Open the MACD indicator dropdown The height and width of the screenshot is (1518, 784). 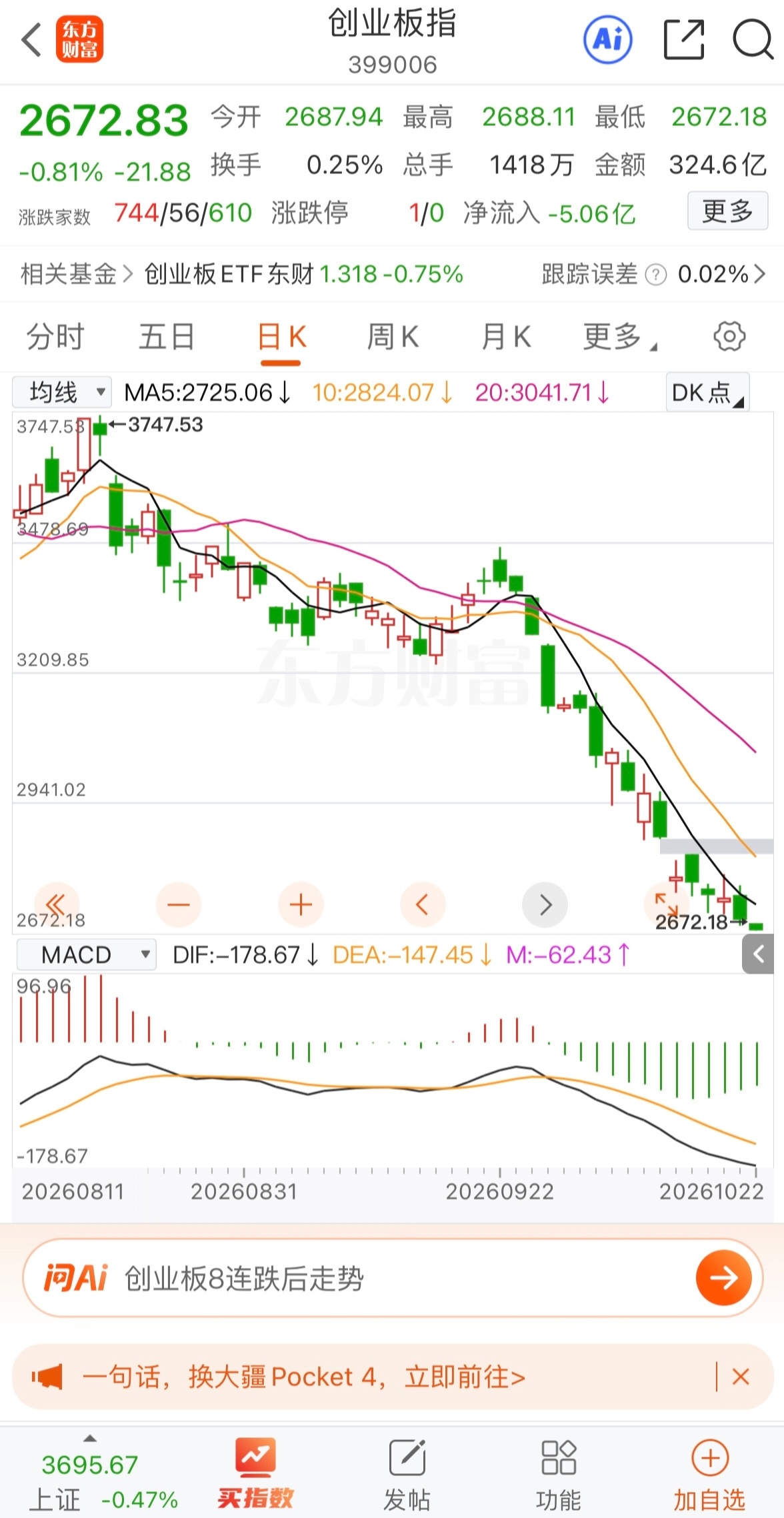click(86, 954)
